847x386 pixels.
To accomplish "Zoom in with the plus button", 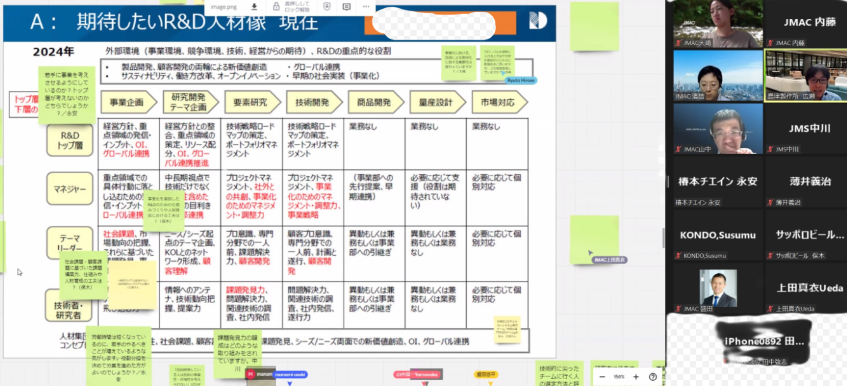I will click(636, 376).
